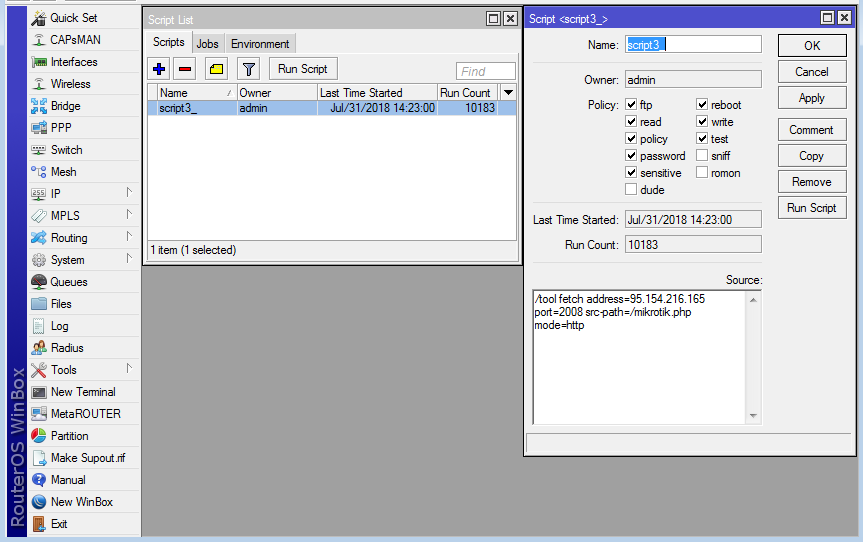Open Log viewer
The image size is (863, 542).
pyautogui.click(x=84, y=326)
